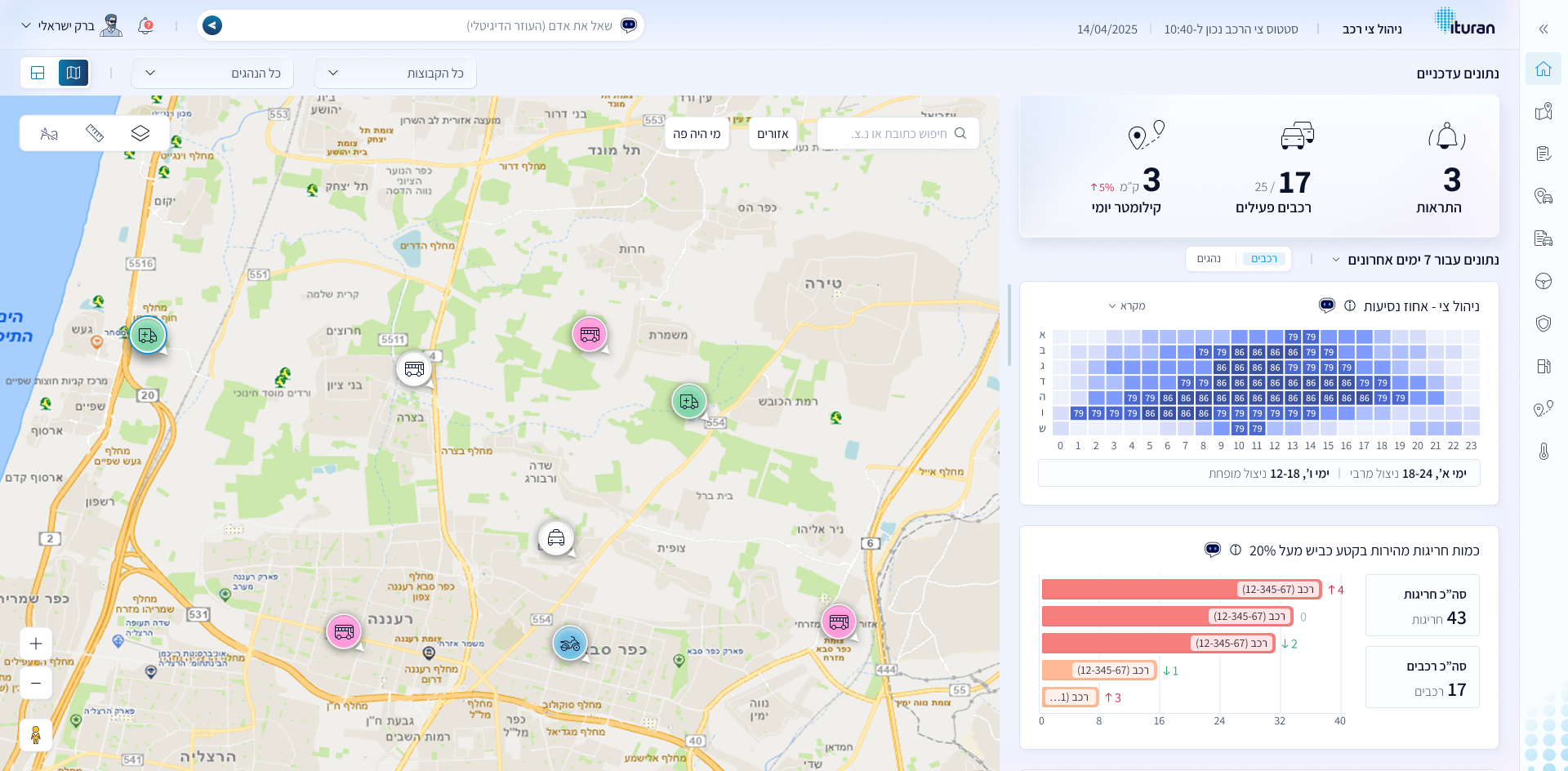Open the fuel pump section in sidebar

tap(1543, 366)
